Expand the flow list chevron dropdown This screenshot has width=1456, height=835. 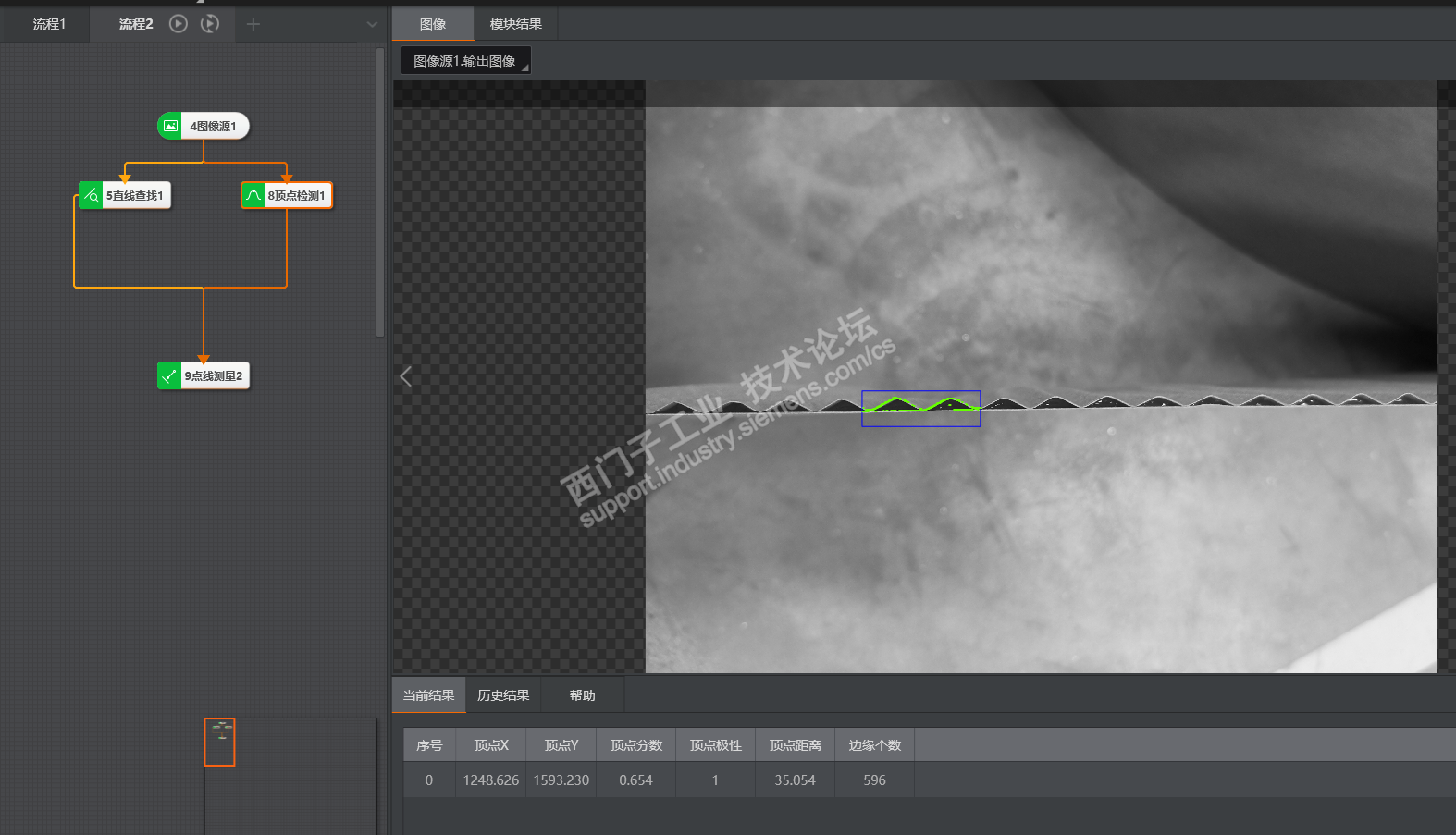pyautogui.click(x=372, y=25)
